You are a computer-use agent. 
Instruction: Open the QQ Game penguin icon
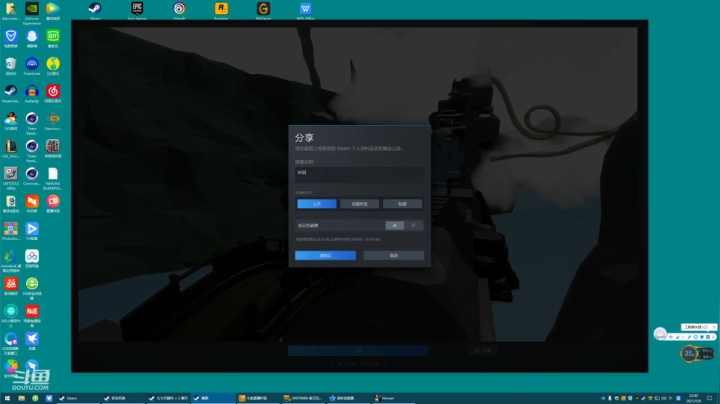pos(11,121)
